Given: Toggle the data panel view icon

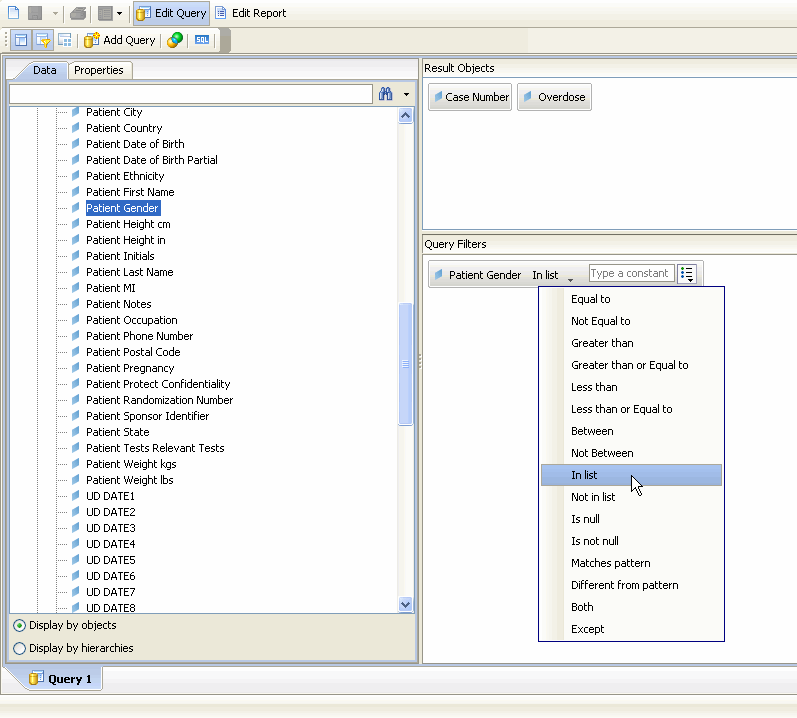Looking at the screenshot, I should [21, 40].
